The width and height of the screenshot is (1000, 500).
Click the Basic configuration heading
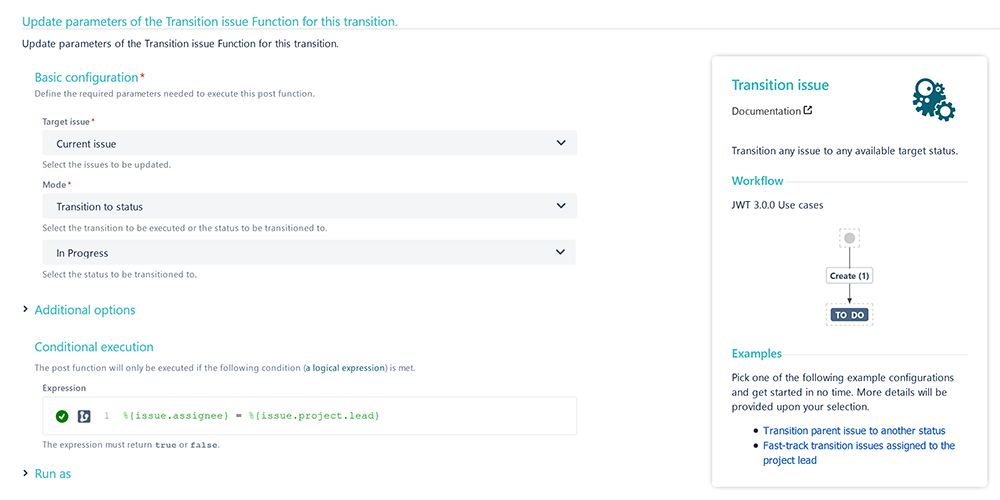pos(86,77)
